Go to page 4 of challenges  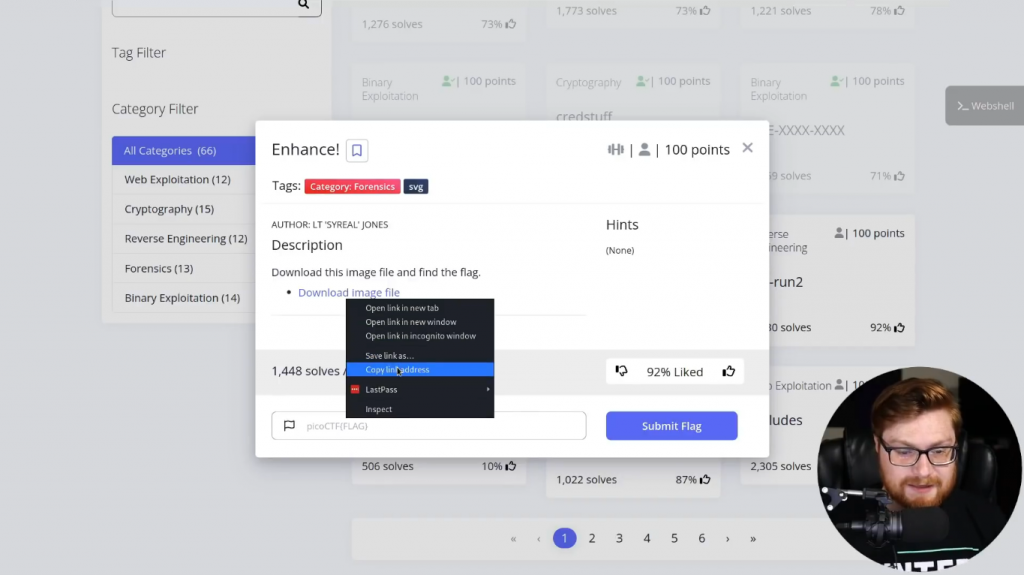tap(647, 538)
